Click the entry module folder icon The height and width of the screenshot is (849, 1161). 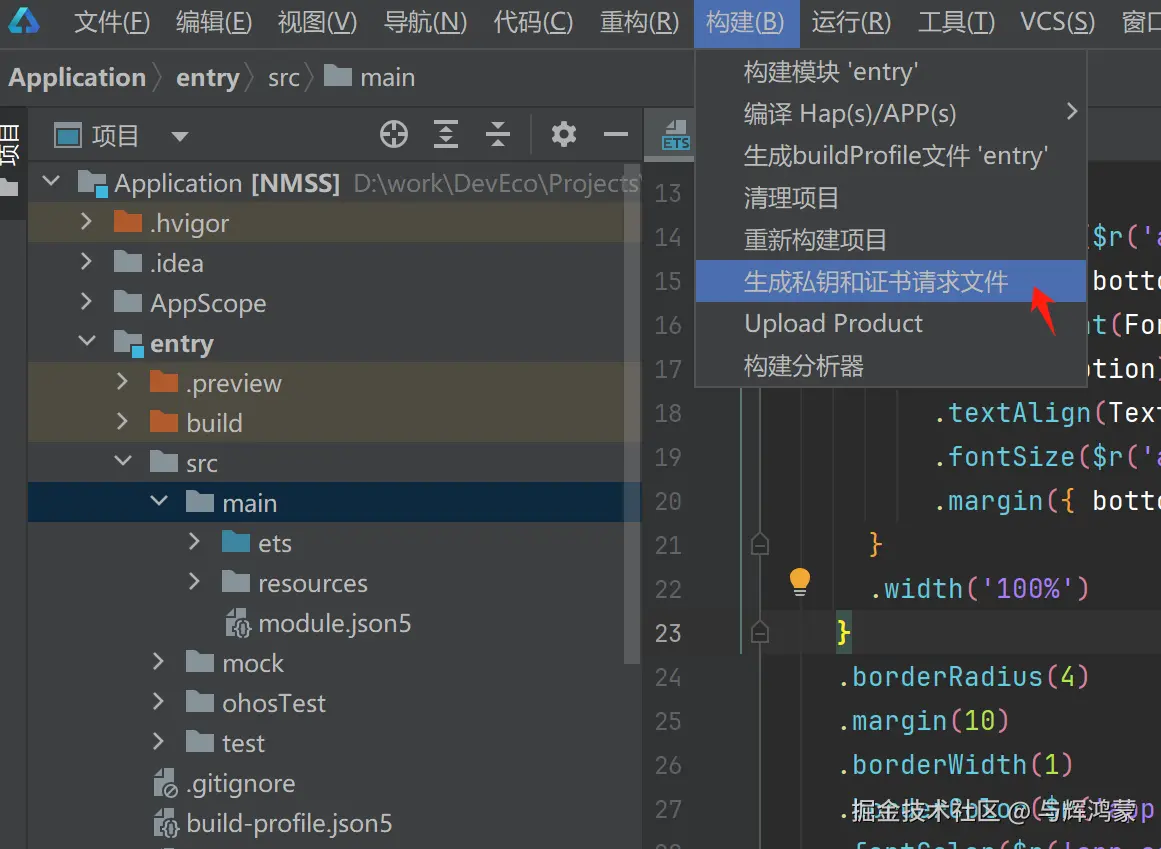128,343
